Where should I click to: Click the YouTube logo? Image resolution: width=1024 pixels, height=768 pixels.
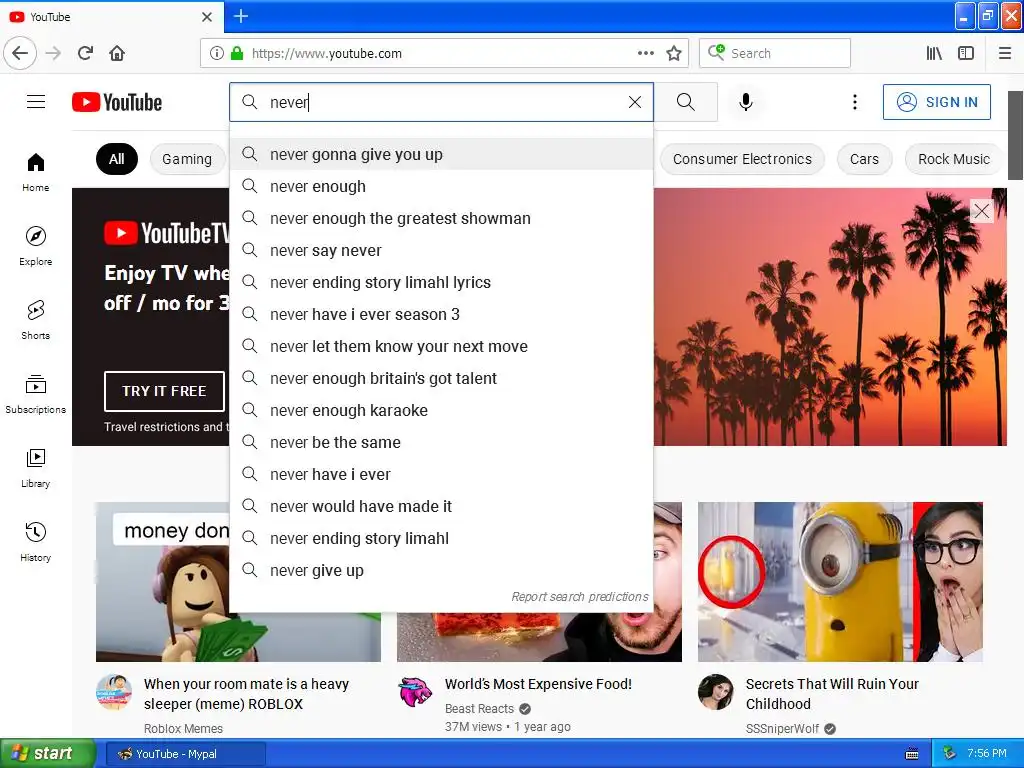click(117, 102)
